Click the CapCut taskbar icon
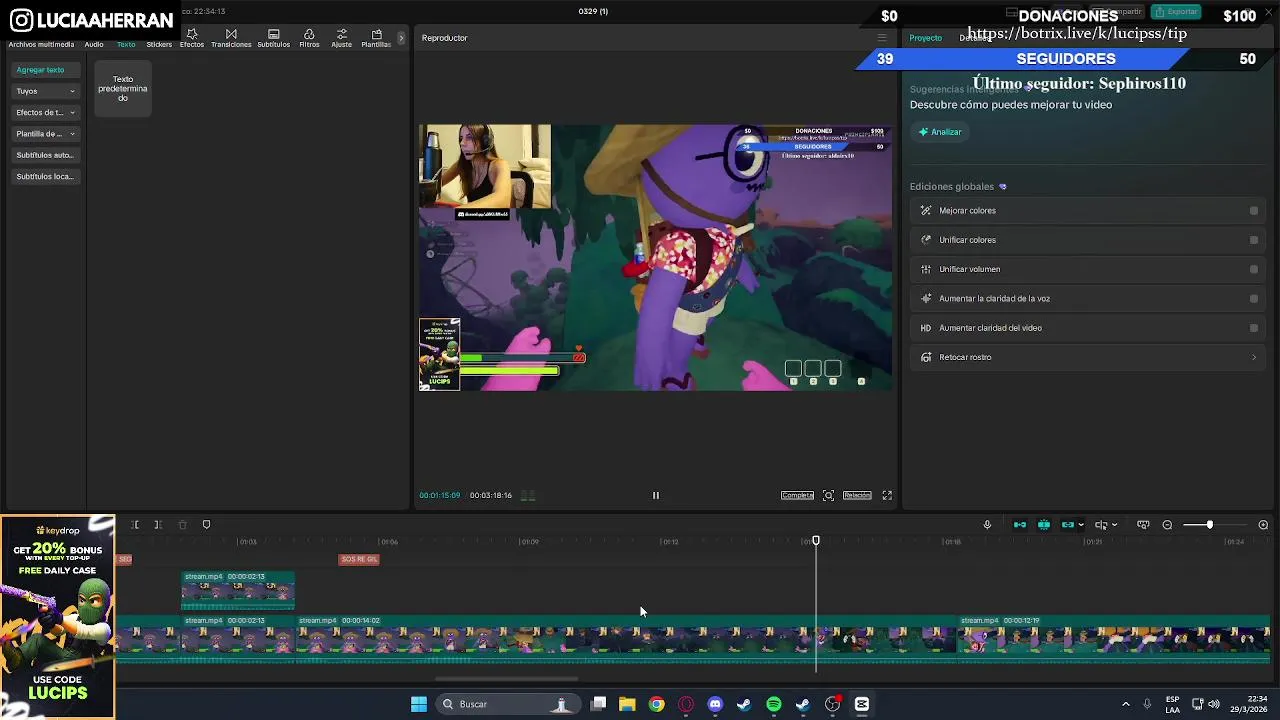Image resolution: width=1280 pixels, height=720 pixels. (x=862, y=704)
